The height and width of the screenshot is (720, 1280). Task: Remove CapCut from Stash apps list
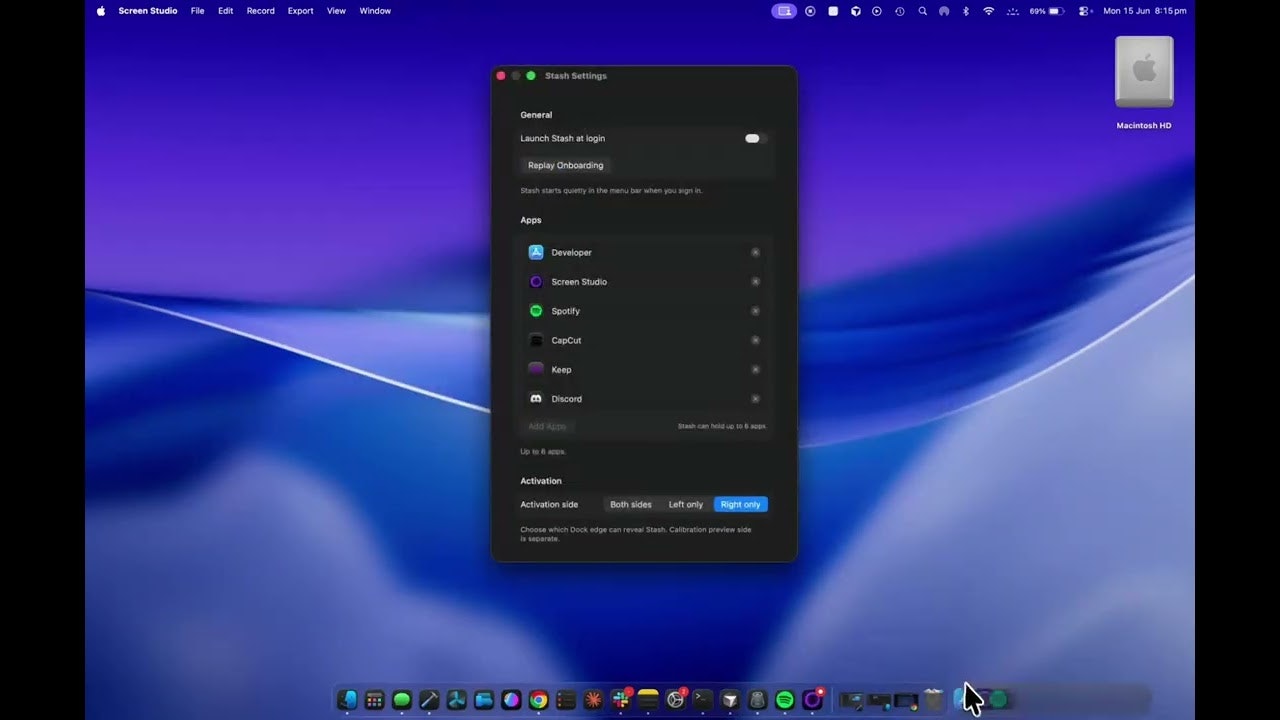(755, 340)
